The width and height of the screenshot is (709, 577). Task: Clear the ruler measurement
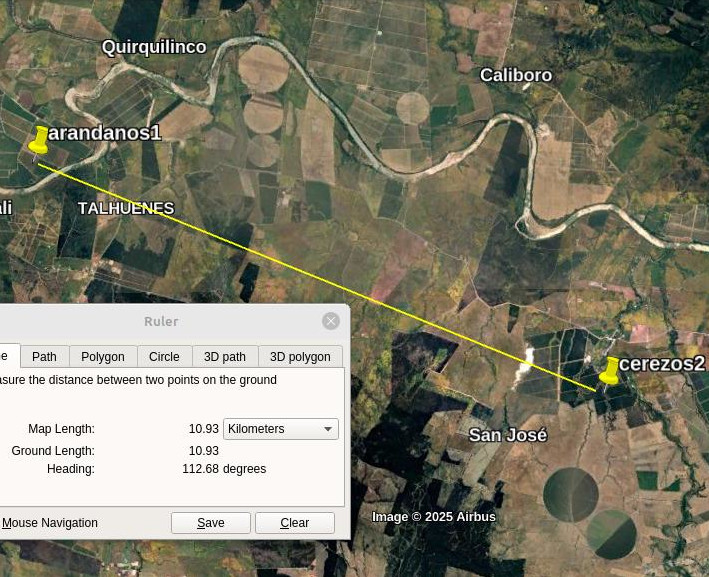pyautogui.click(x=294, y=523)
